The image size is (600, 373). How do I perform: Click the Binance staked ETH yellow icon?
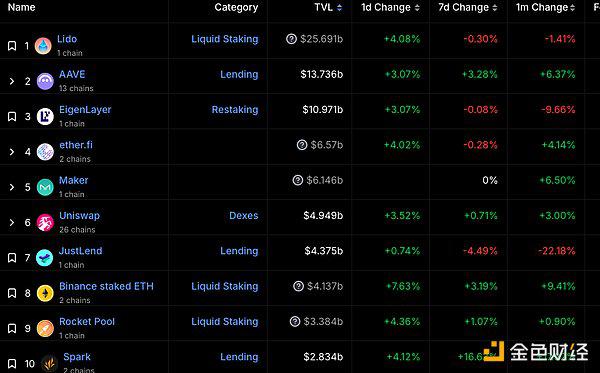45,293
